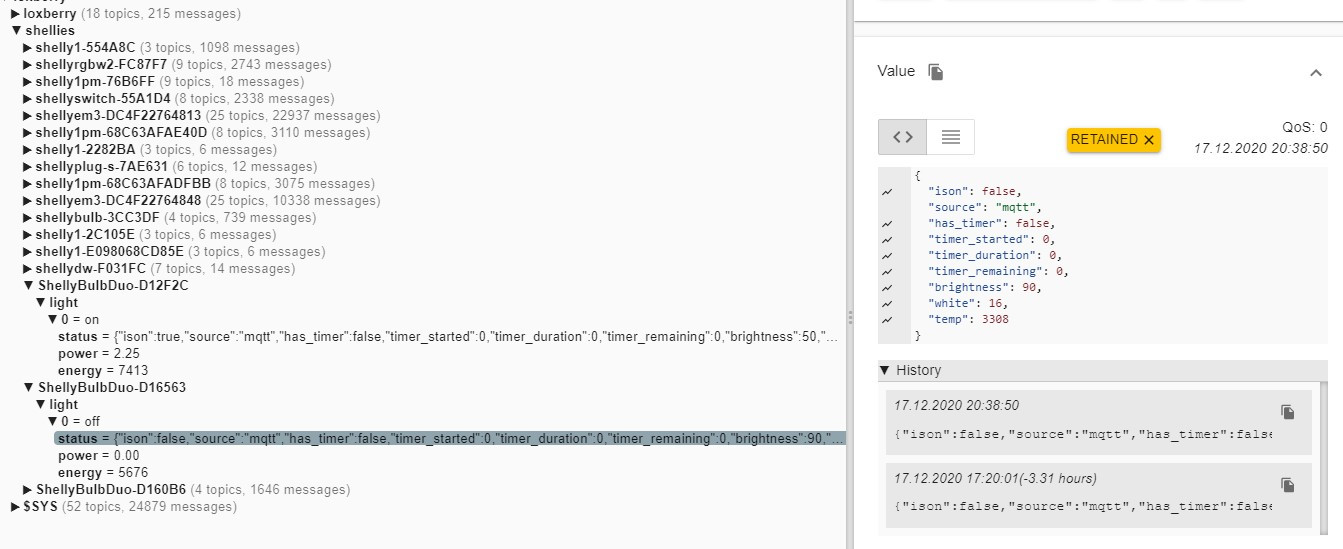
Task: Expand the loxberry topic
Action: (15, 14)
